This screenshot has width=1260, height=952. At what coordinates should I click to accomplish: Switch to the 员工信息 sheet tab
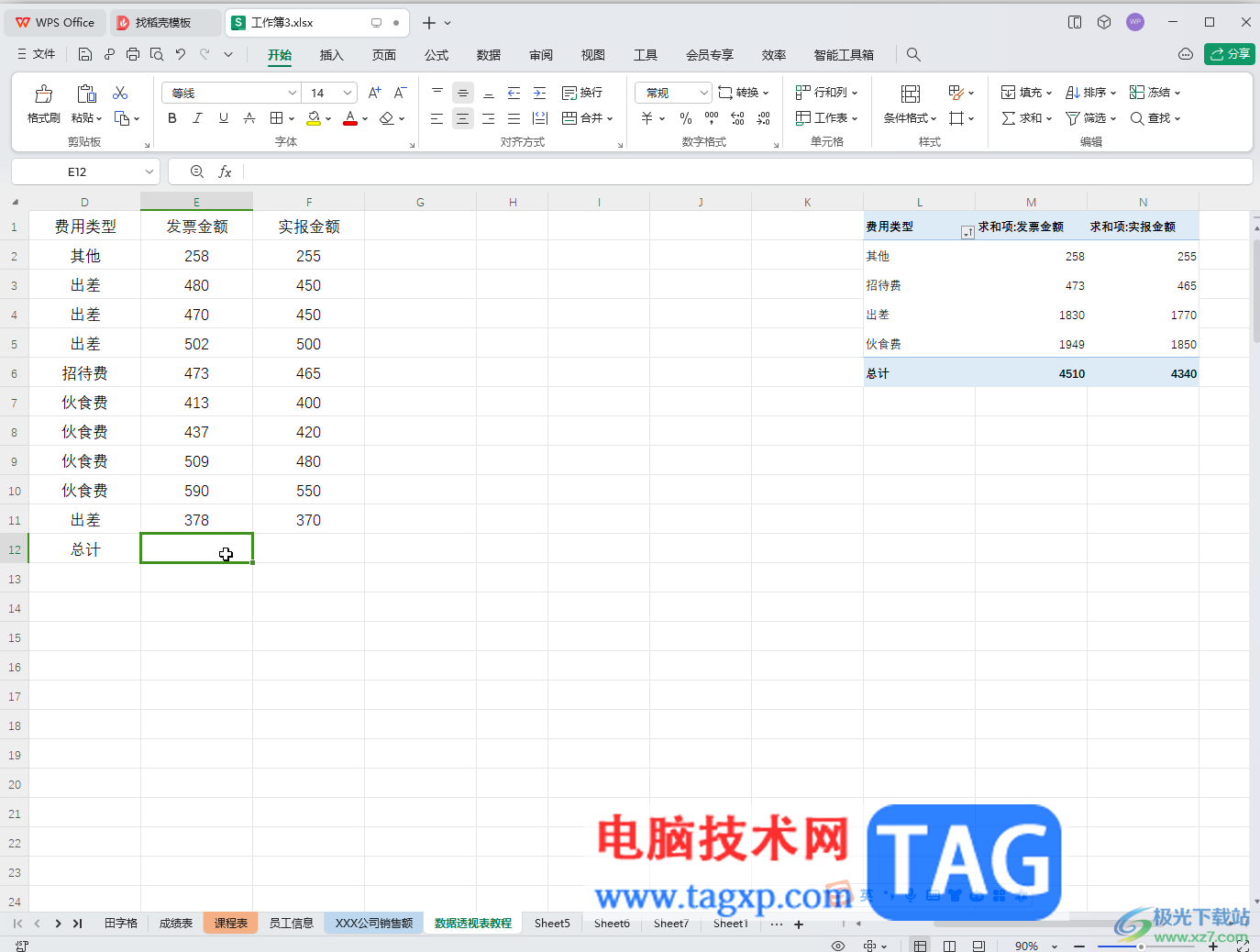292,923
